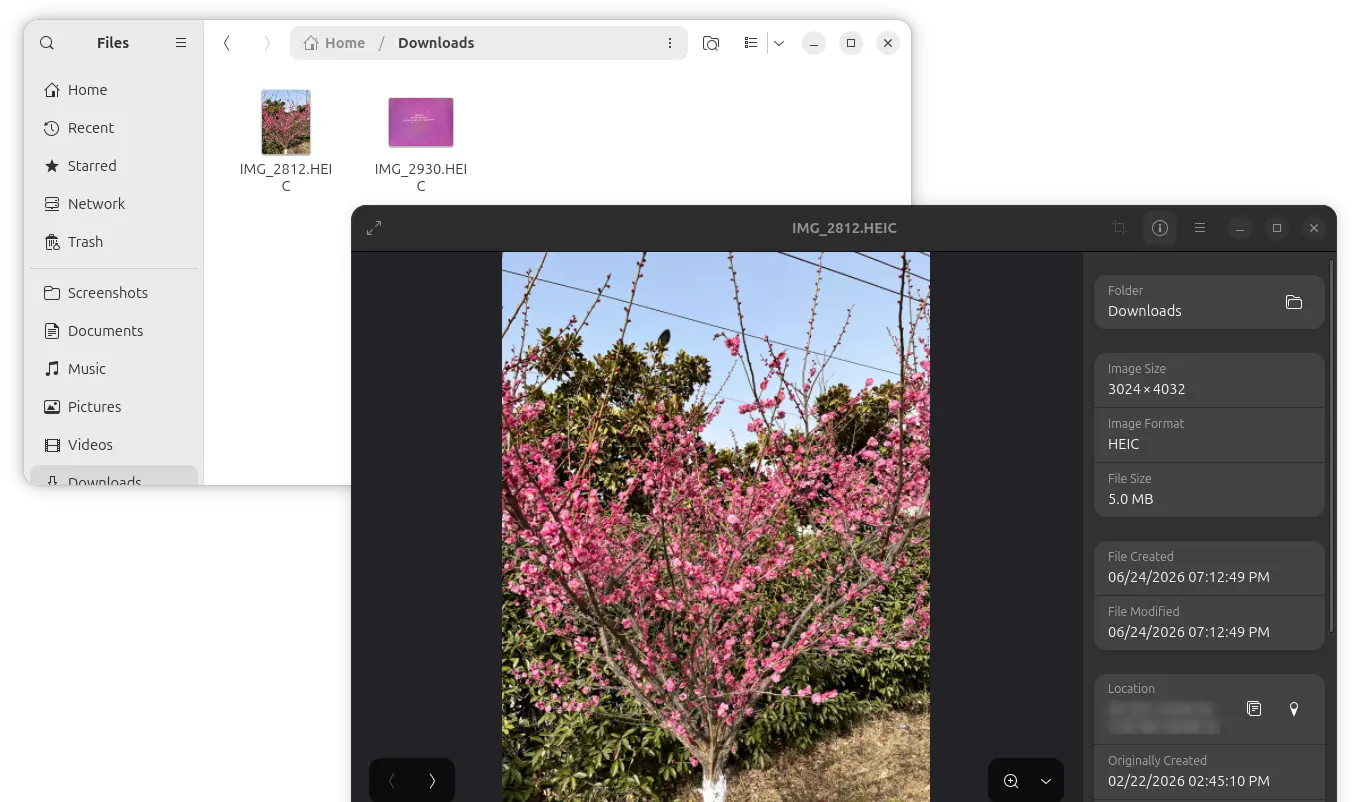Click the zoom magnifier button on the image

click(x=1011, y=781)
